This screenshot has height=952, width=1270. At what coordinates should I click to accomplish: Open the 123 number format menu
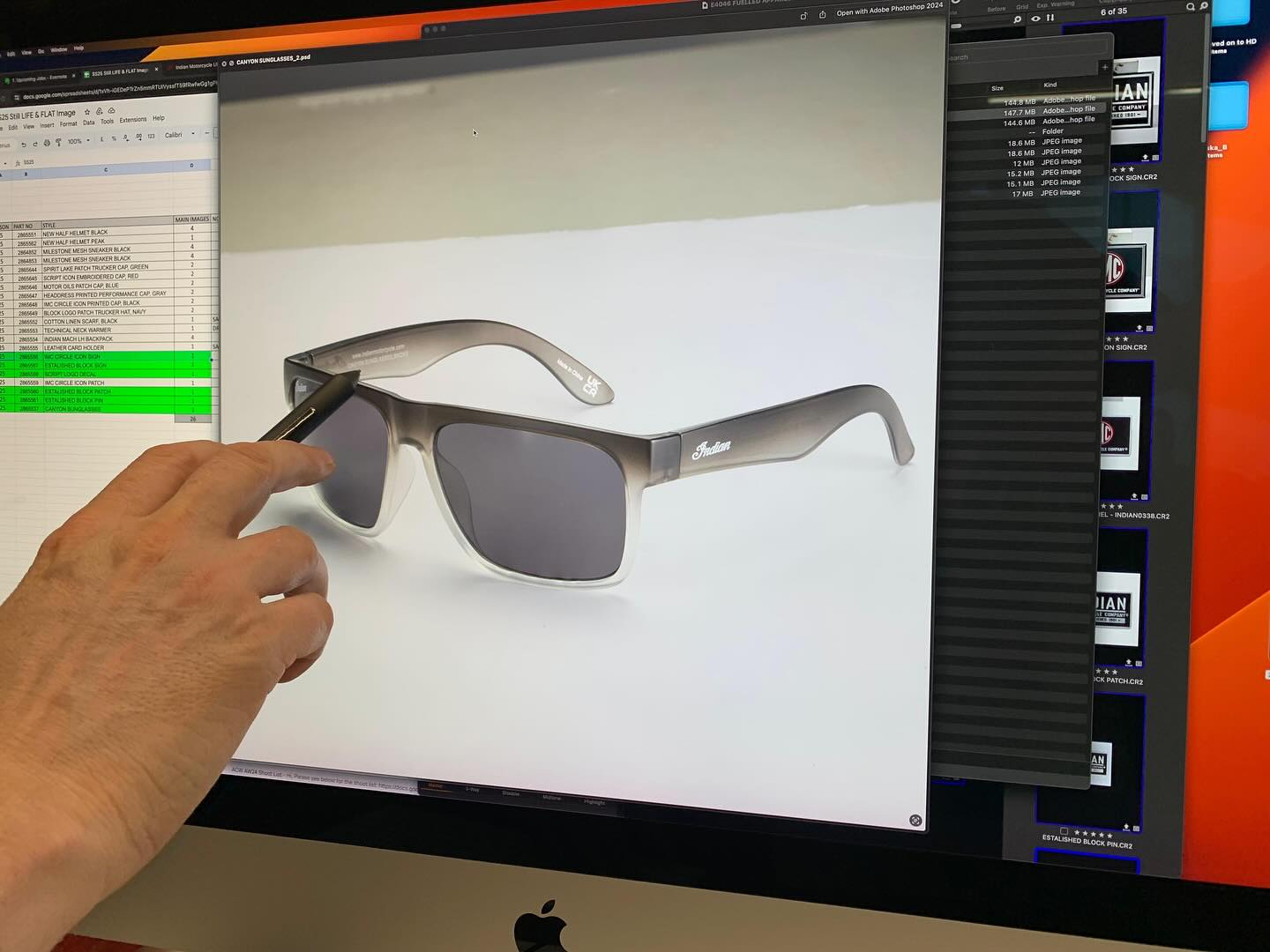151,136
